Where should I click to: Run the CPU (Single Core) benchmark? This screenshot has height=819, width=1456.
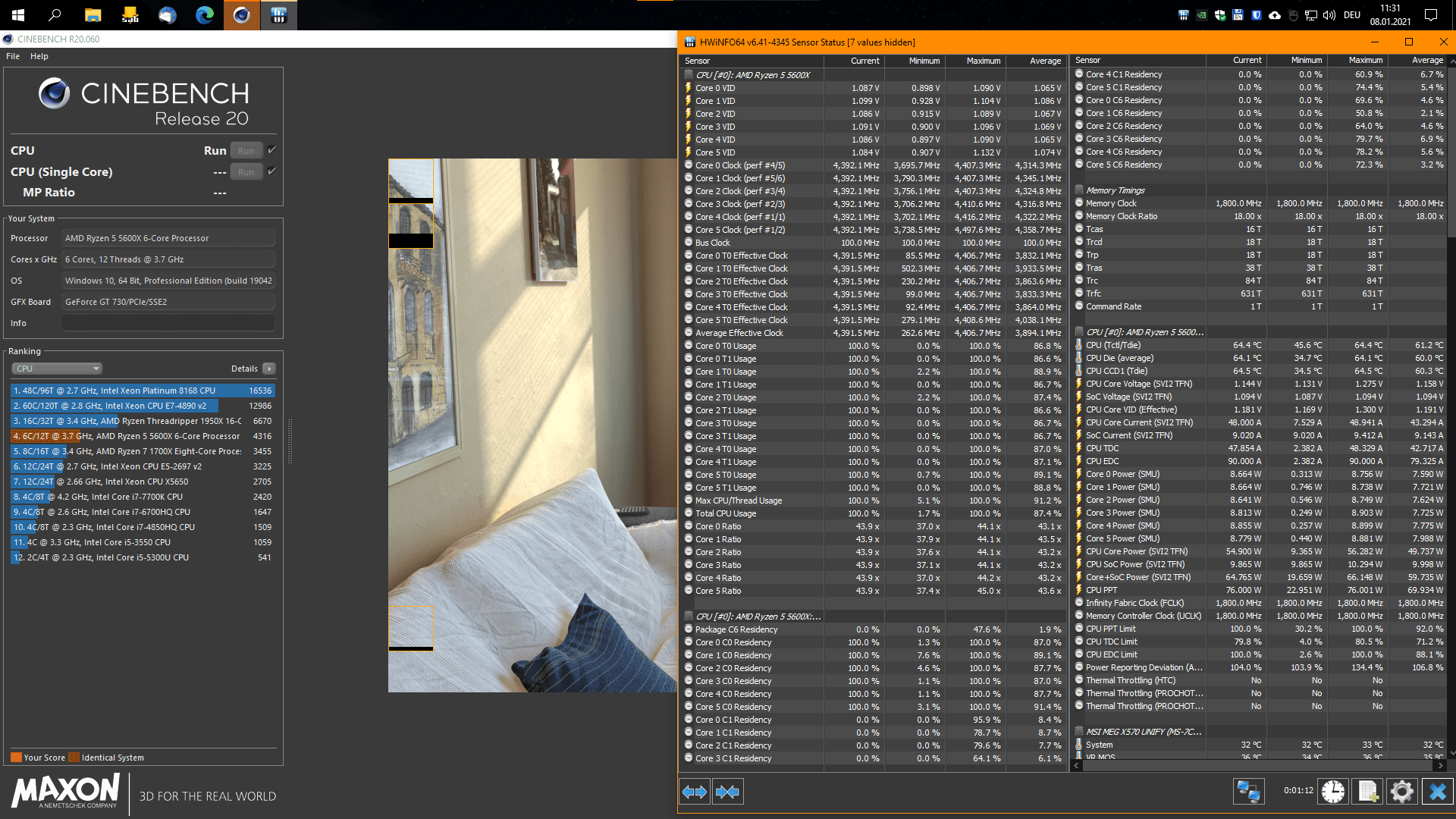tap(246, 171)
